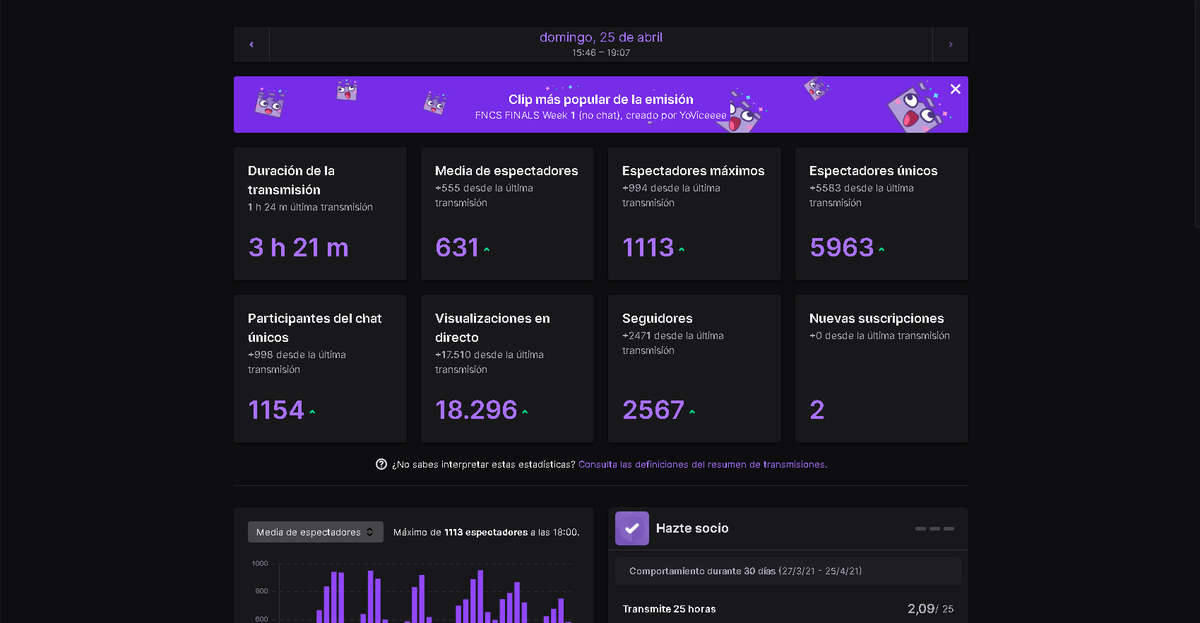Image resolution: width=1200 pixels, height=623 pixels.
Task: Click the green up arrow beside 631
Action: [487, 250]
